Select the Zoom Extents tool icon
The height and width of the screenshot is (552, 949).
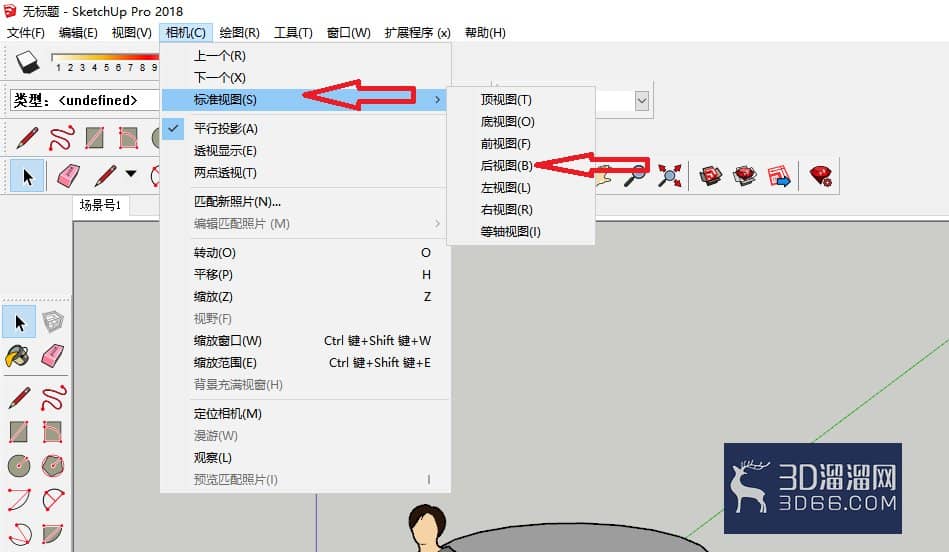669,176
